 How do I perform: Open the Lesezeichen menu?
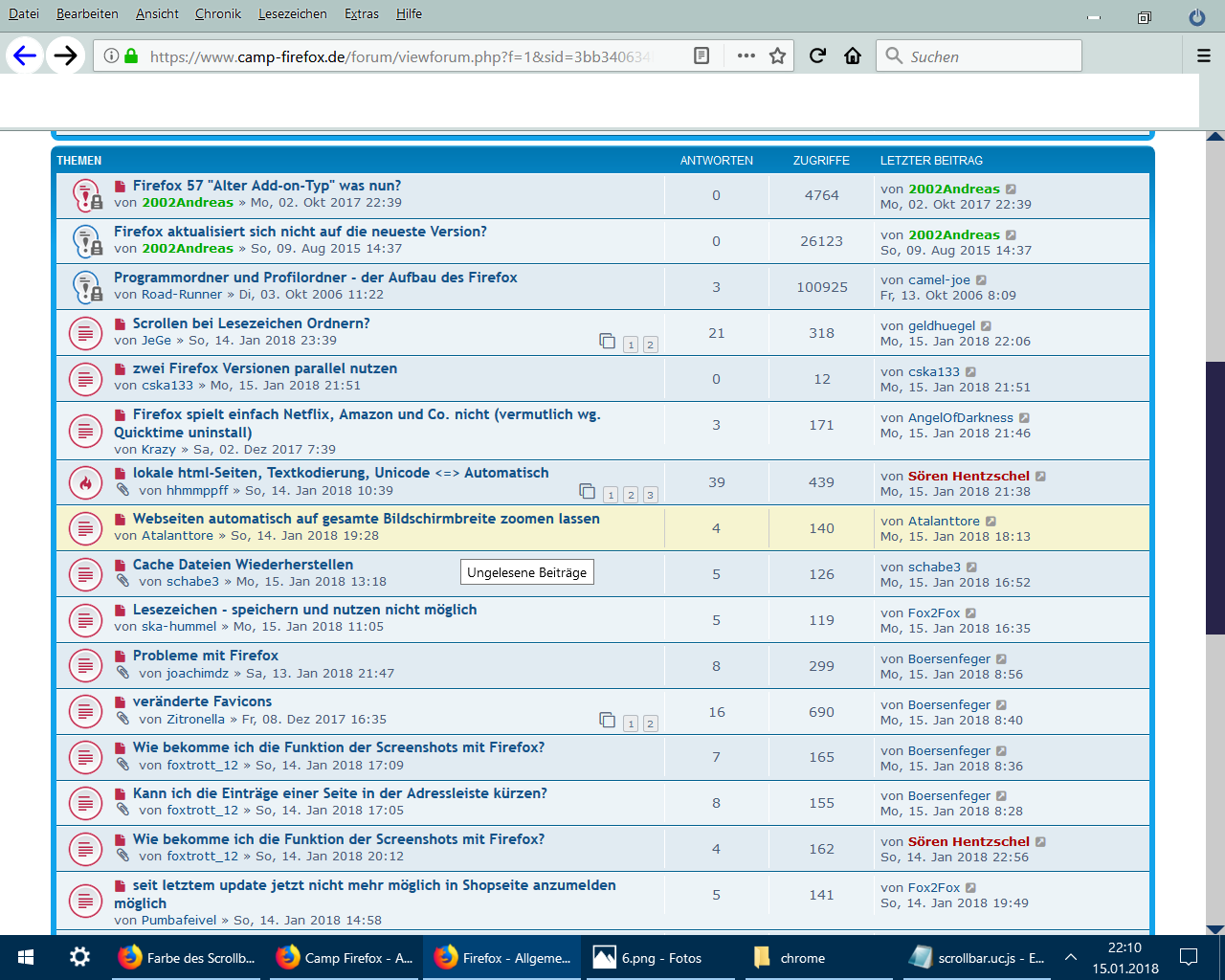coord(292,13)
